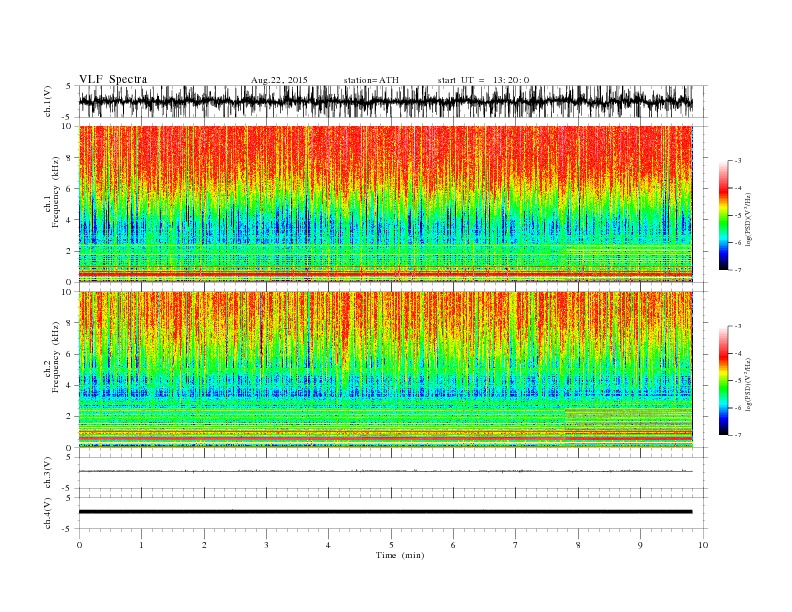This screenshot has width=792, height=612.
Task: Click the "8" tick on the Time axis
Action: coord(578,545)
